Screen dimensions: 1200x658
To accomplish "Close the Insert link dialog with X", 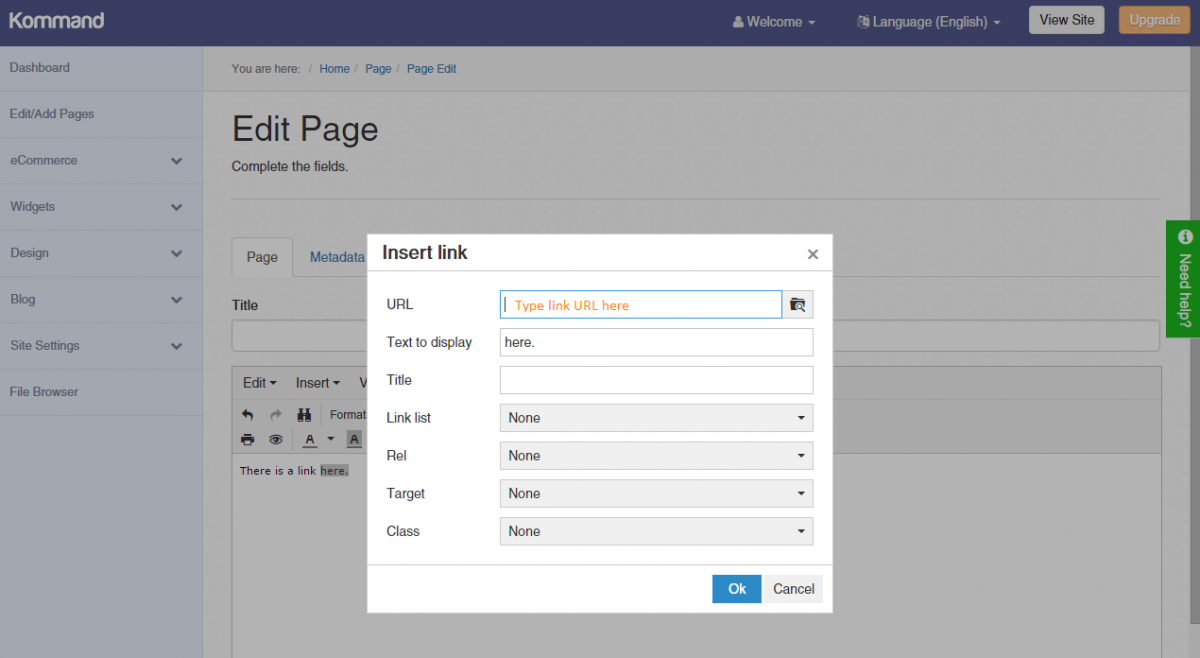I will [812, 255].
